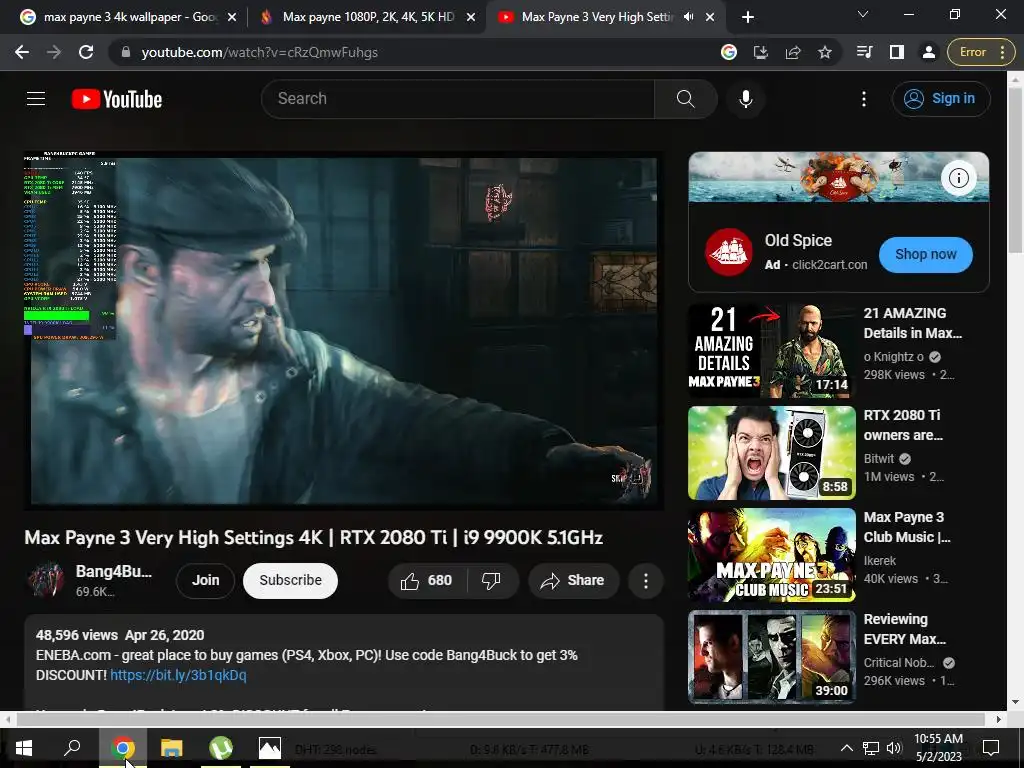Open uTorrent from taskbar

221,748
